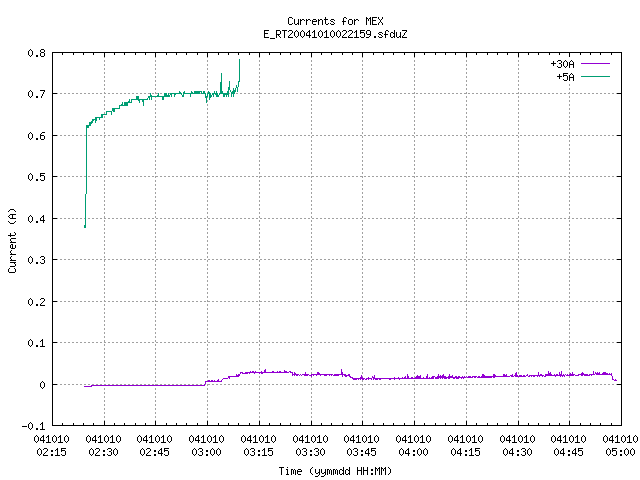
Task: Click the 0.4 y-axis tick label
Action: click(x=36, y=219)
